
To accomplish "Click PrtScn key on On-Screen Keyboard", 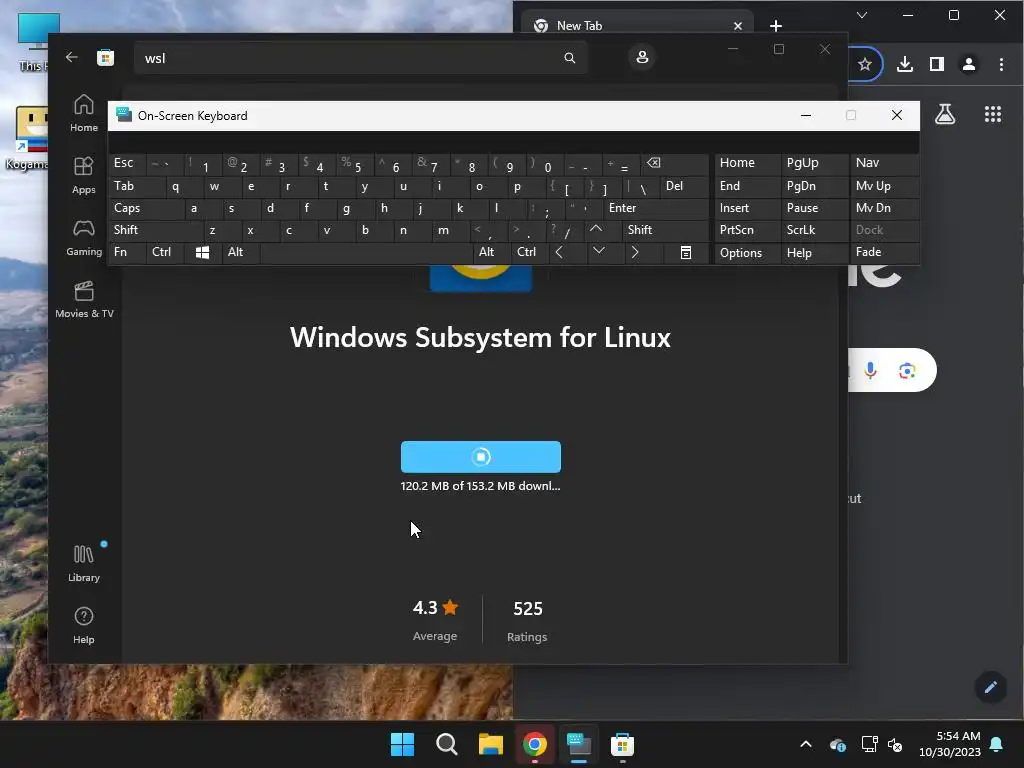I will [x=746, y=230].
